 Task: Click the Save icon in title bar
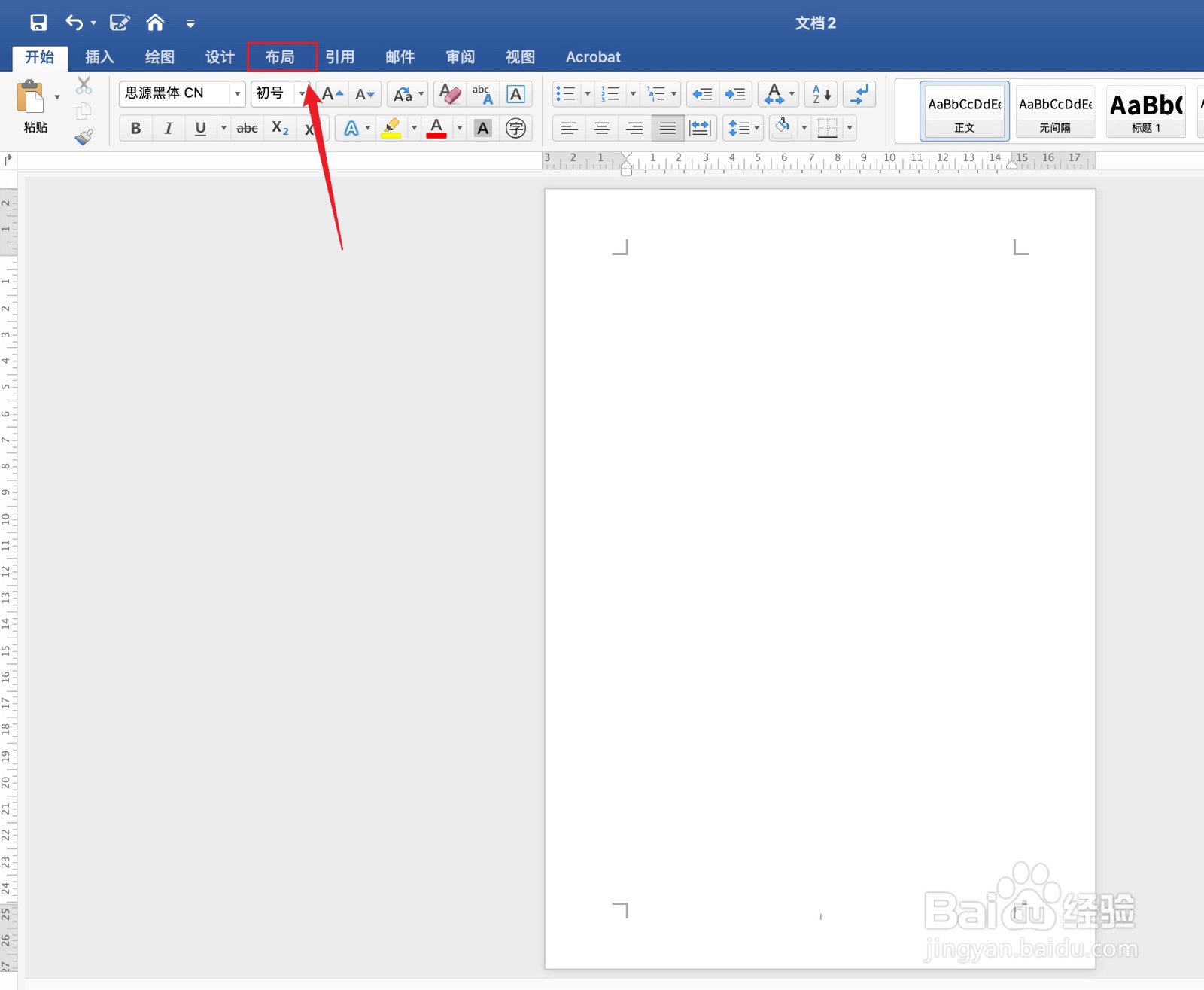38,23
